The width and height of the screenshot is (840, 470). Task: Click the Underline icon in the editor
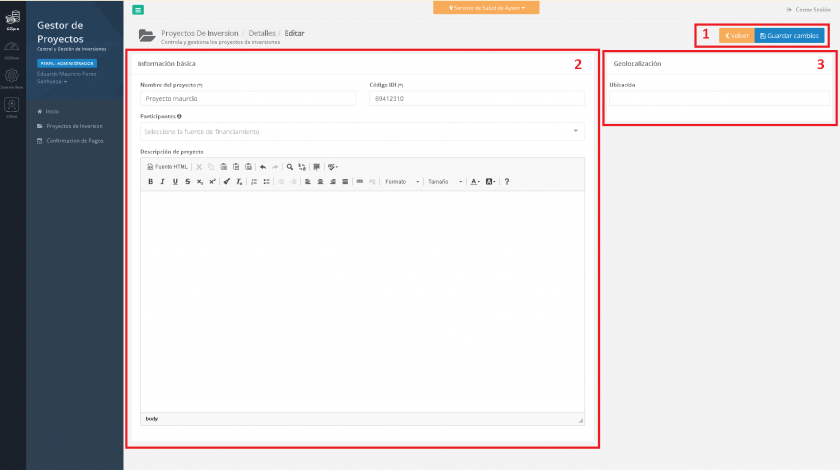click(175, 181)
